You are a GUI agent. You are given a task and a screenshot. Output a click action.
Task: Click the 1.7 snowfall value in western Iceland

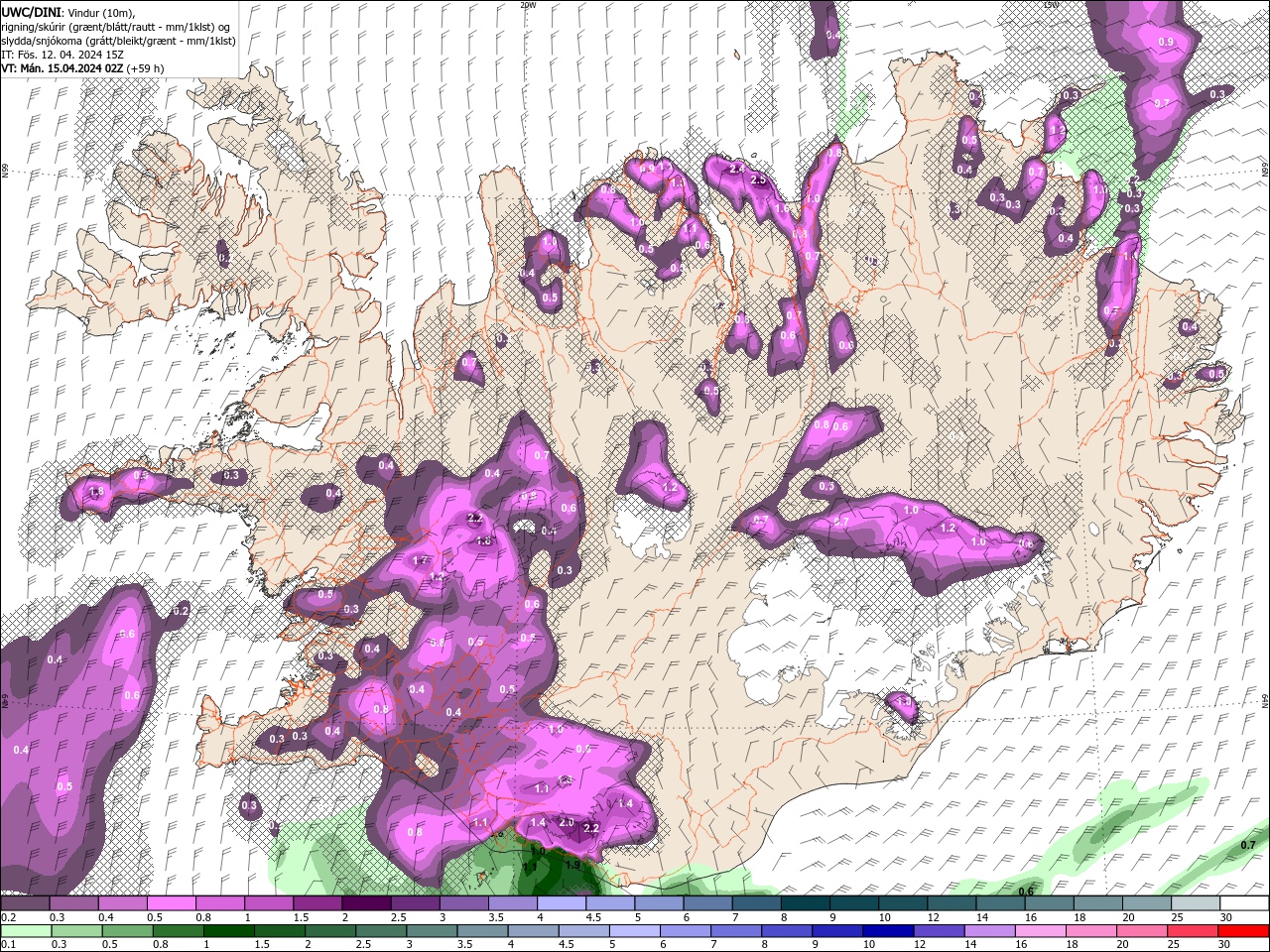click(419, 560)
